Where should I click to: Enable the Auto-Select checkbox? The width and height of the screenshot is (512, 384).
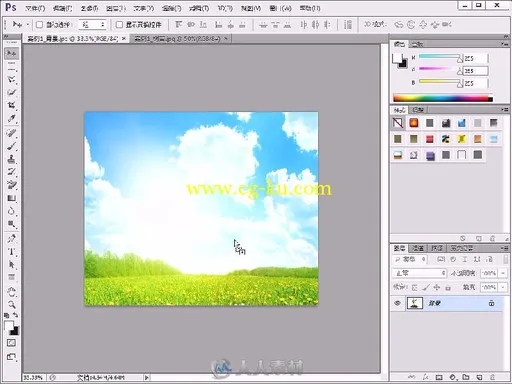(x=39, y=25)
